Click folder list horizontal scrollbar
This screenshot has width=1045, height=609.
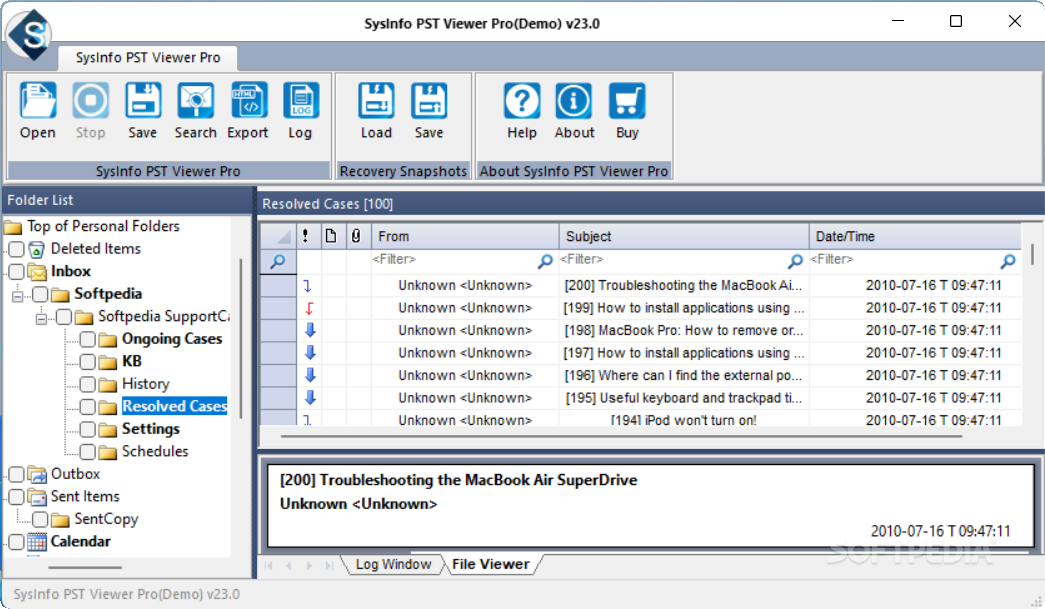coord(85,568)
